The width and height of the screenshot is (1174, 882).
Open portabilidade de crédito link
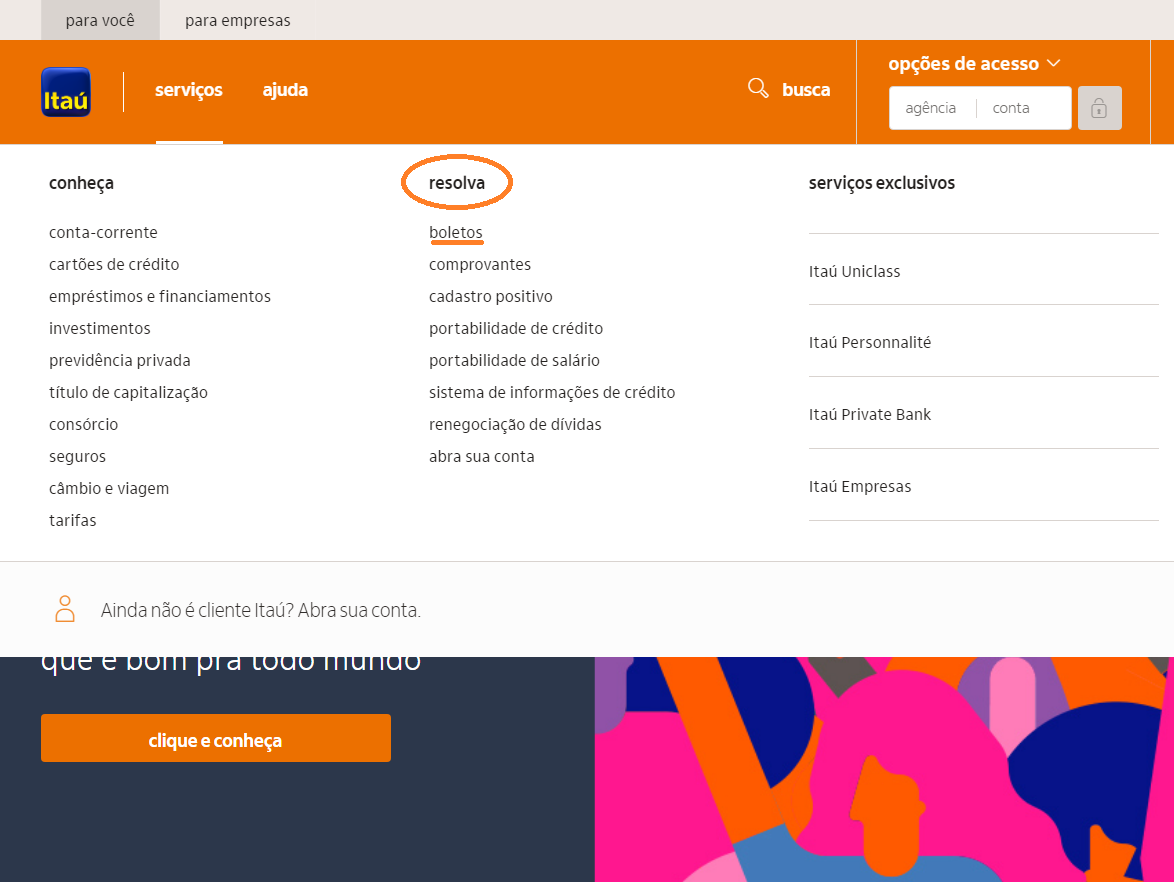point(516,329)
